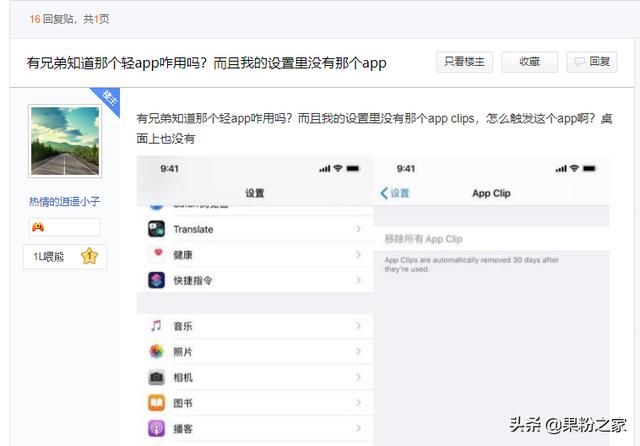The height and width of the screenshot is (446, 640).
Task: Click the App Clip screen title
Action: (x=491, y=193)
